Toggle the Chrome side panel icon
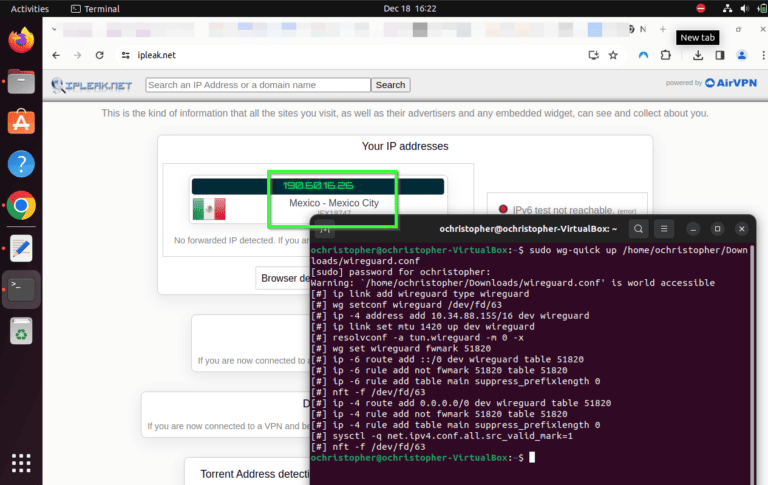The height and width of the screenshot is (485, 768). 719,55
